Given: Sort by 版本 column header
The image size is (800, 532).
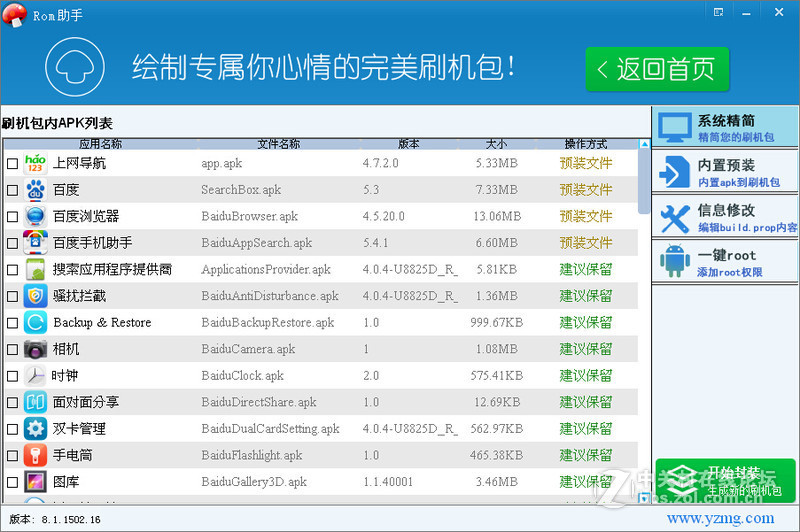Looking at the screenshot, I should (409, 144).
